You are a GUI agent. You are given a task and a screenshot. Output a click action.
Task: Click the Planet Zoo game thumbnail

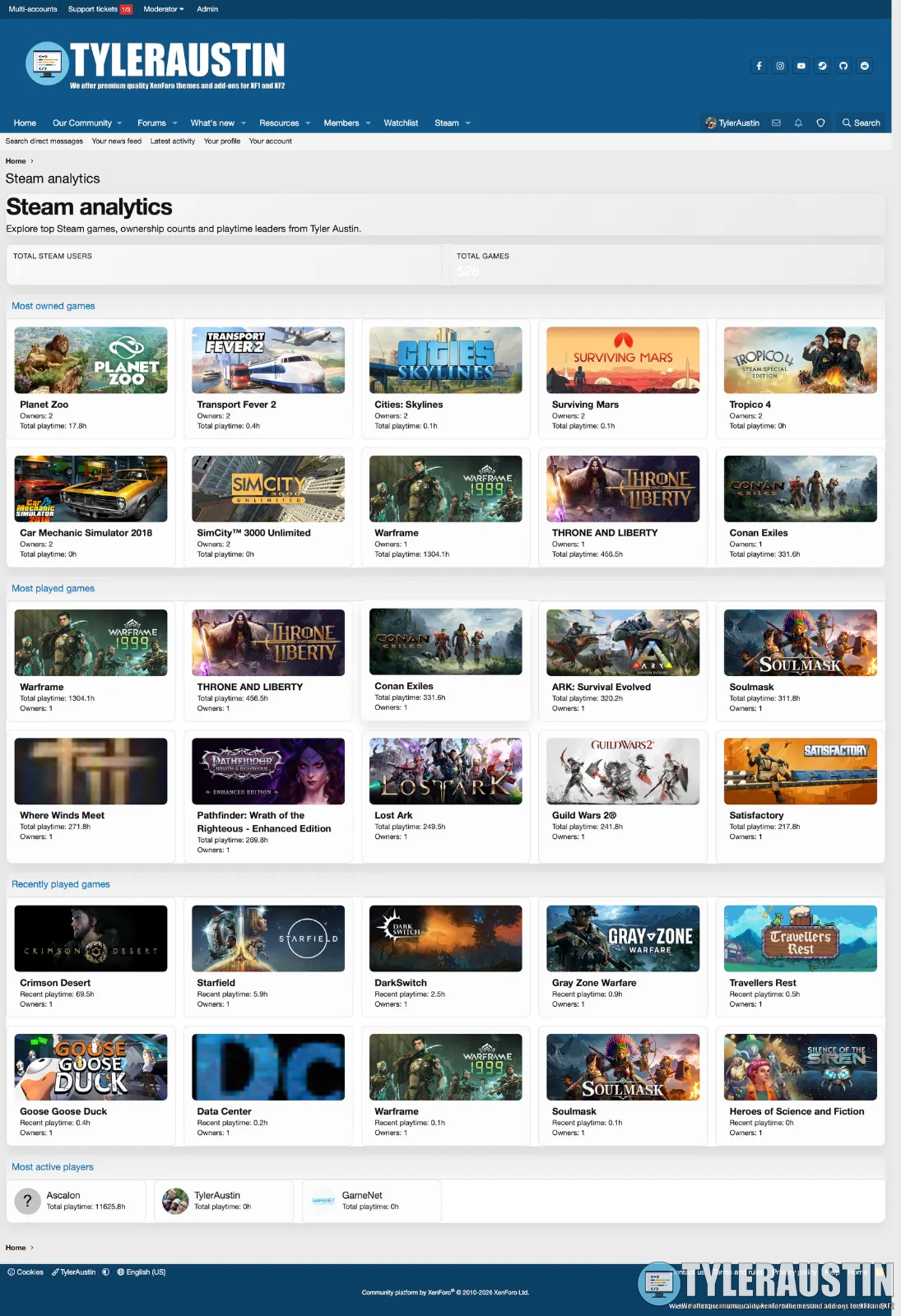point(91,360)
